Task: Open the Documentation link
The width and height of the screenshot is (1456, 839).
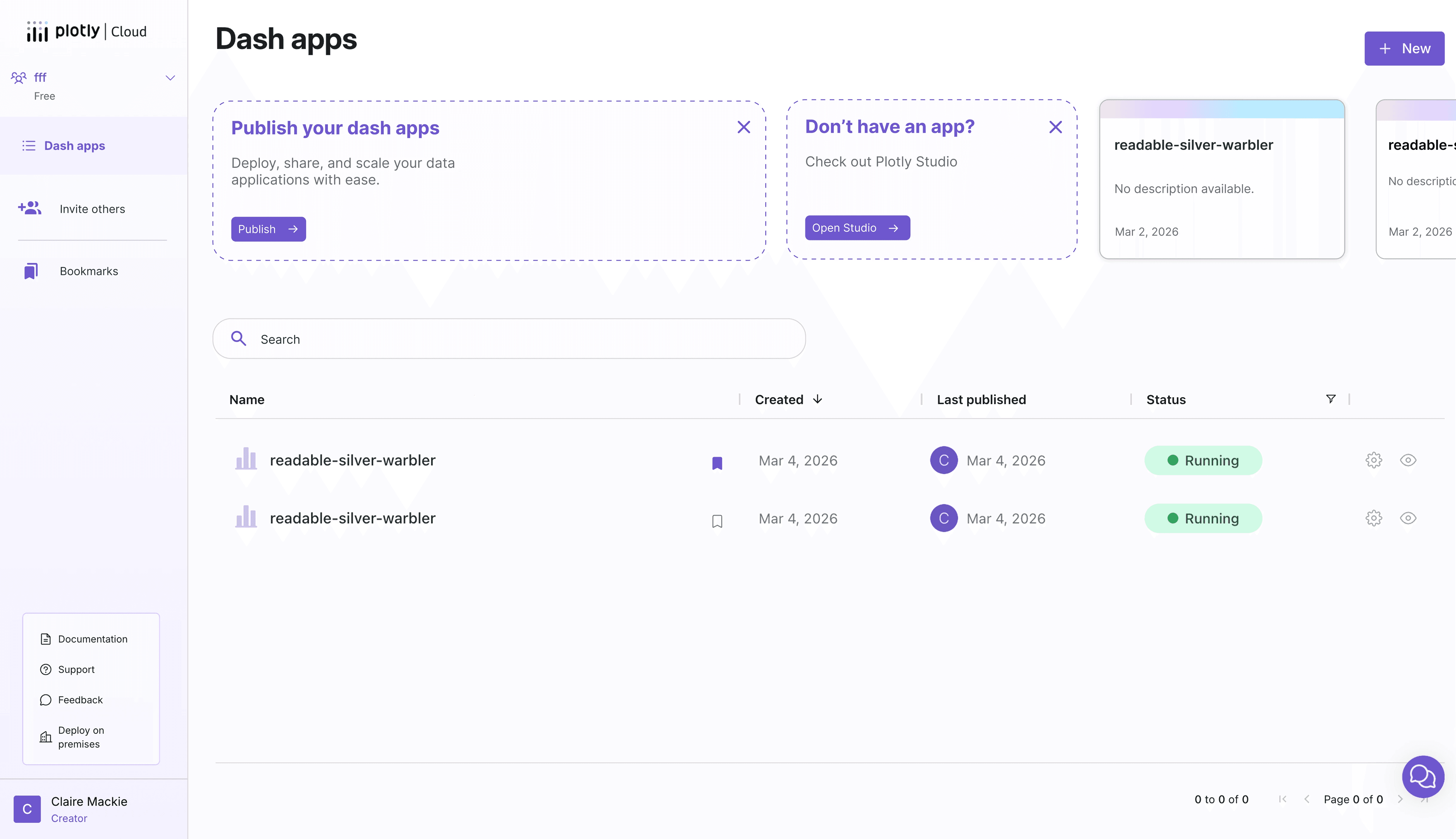Action: point(92,638)
